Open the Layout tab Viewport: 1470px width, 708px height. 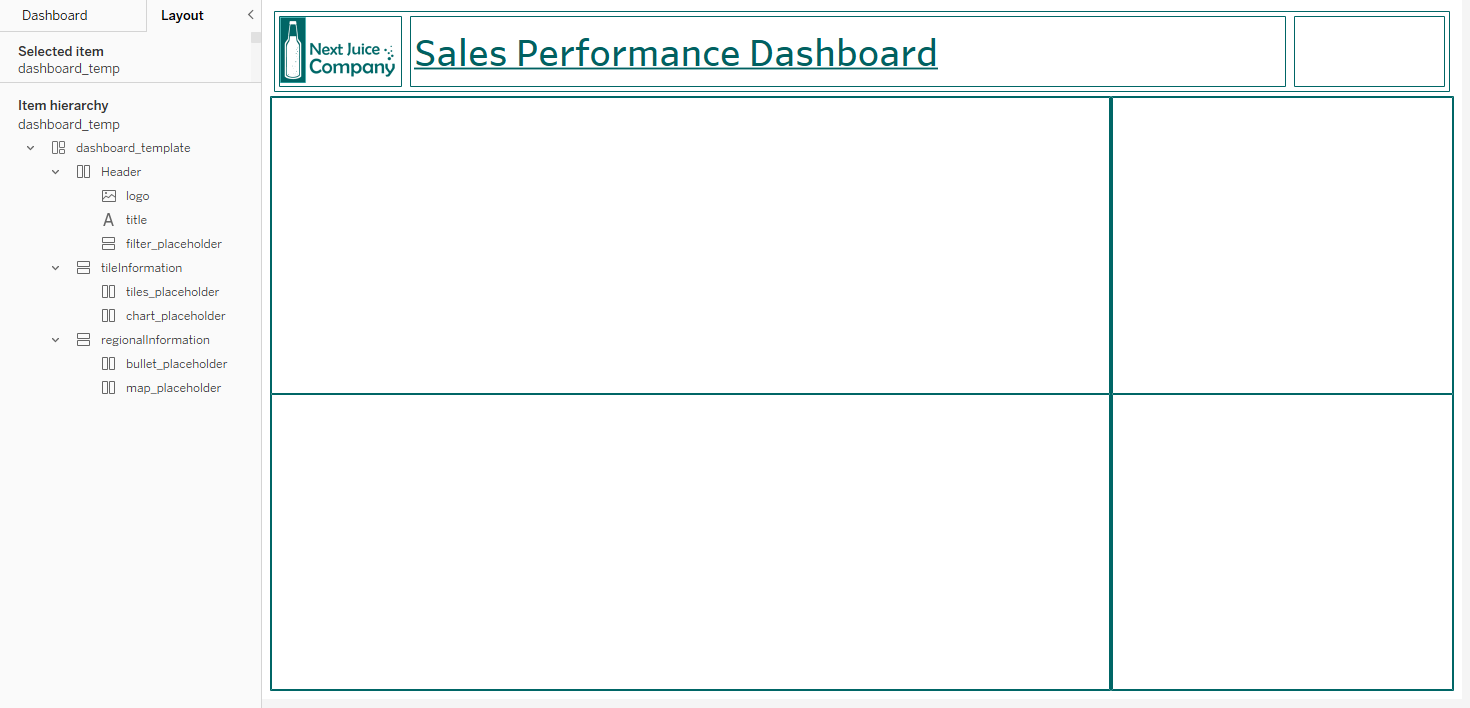pyautogui.click(x=182, y=15)
